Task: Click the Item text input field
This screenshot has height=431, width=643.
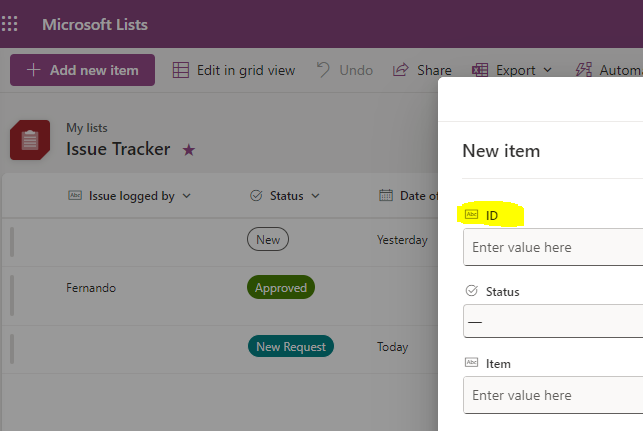Action: pyautogui.click(x=553, y=395)
